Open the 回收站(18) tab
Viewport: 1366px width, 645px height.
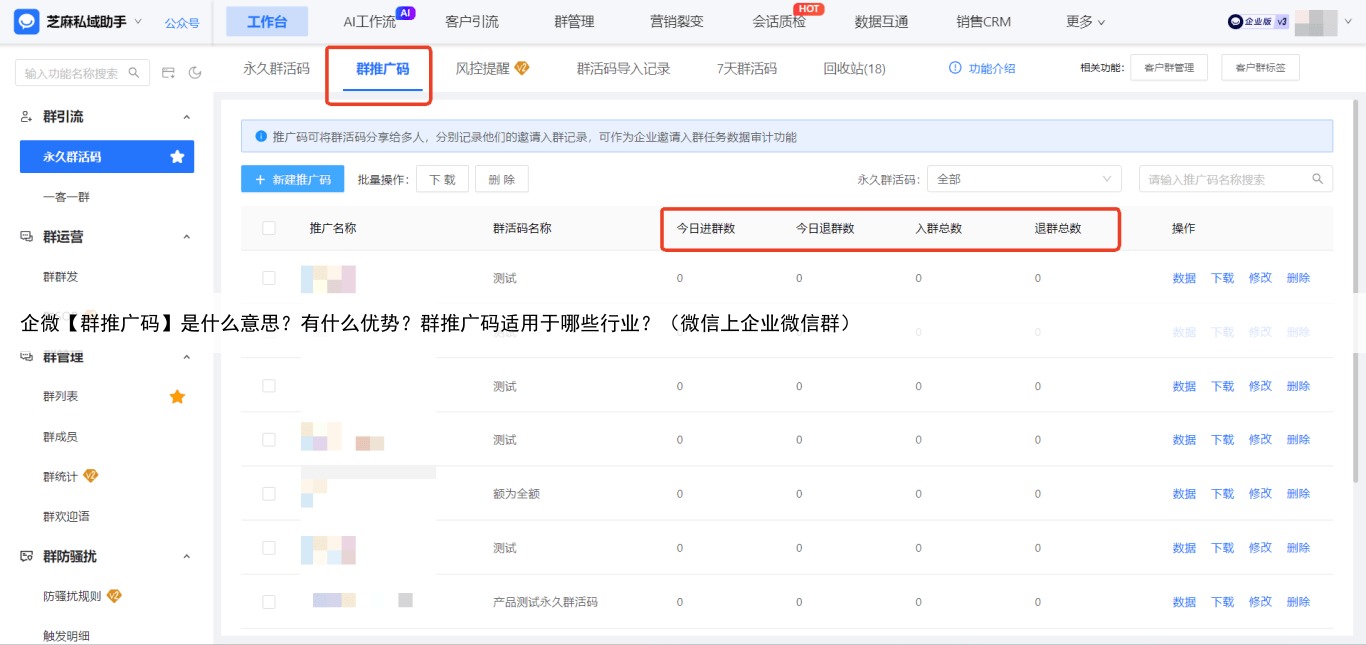[x=854, y=69]
